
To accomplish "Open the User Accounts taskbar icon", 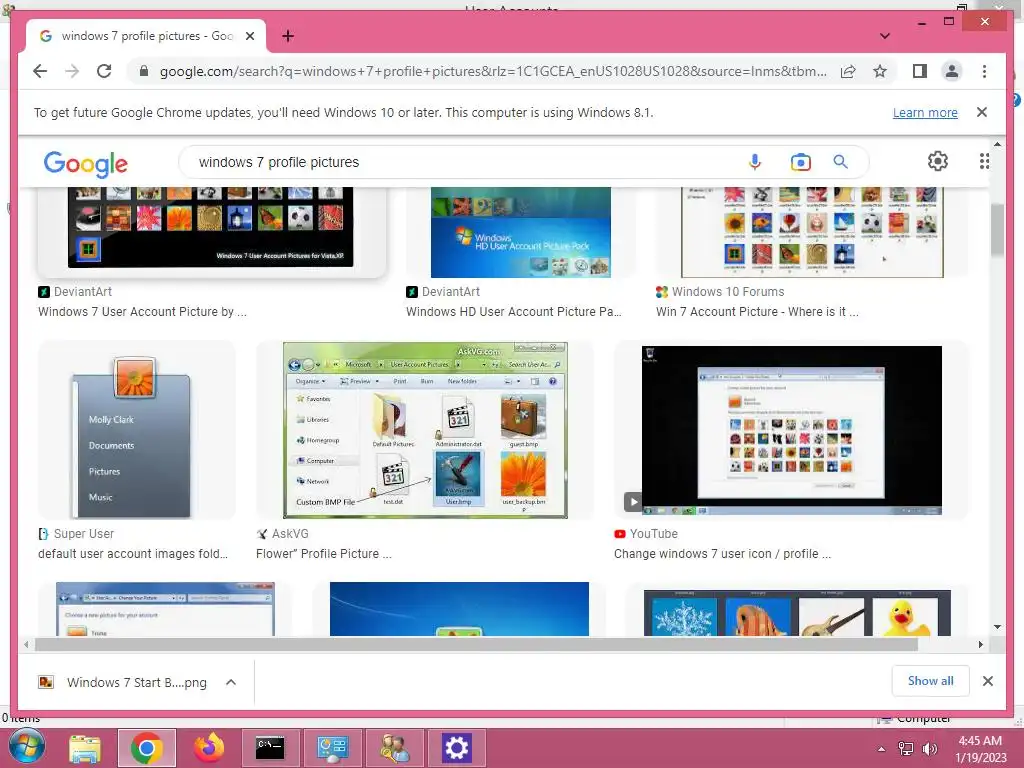I will pos(394,748).
